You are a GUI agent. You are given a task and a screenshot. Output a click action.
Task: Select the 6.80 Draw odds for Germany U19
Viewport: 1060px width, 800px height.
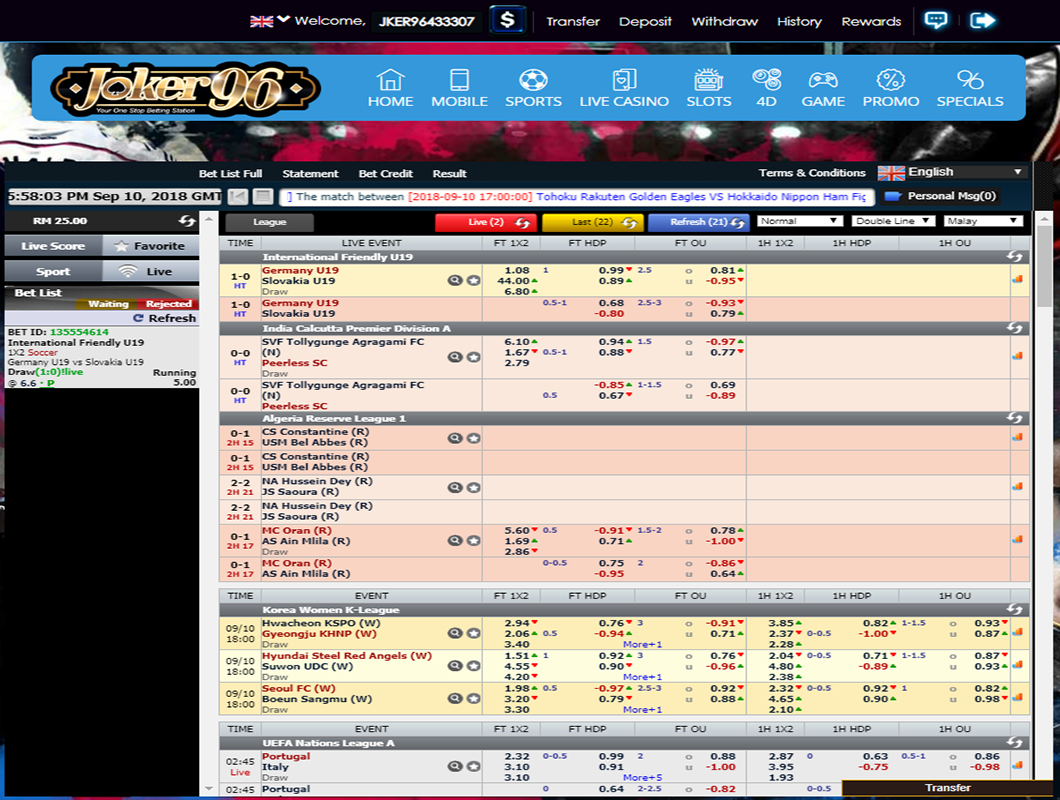click(x=517, y=292)
